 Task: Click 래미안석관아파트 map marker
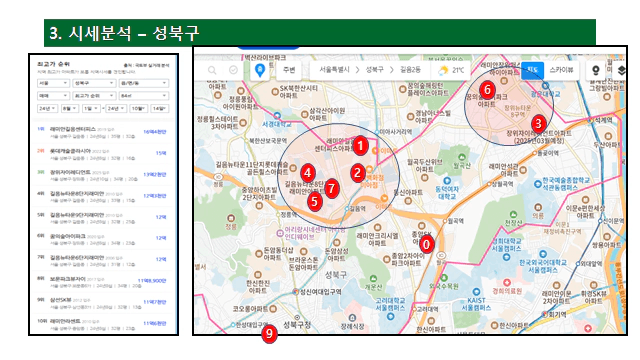(x=523, y=170)
